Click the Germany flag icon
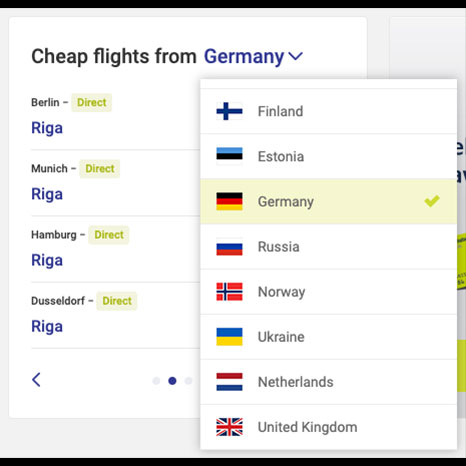 coord(229,201)
